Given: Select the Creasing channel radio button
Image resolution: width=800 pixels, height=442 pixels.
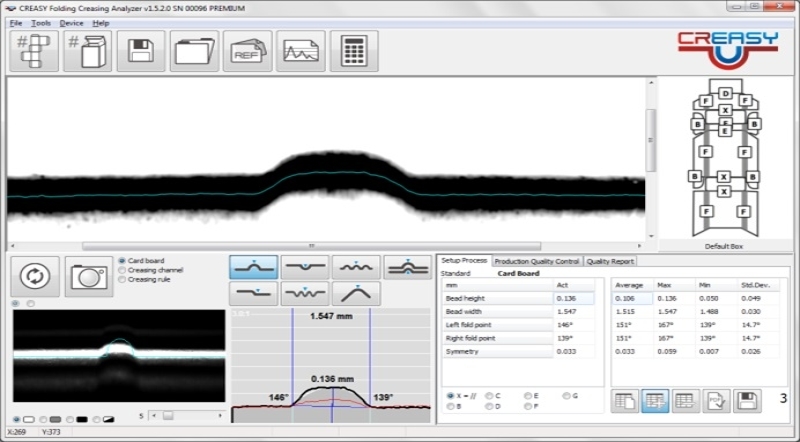Looking at the screenshot, I should pos(122,270).
